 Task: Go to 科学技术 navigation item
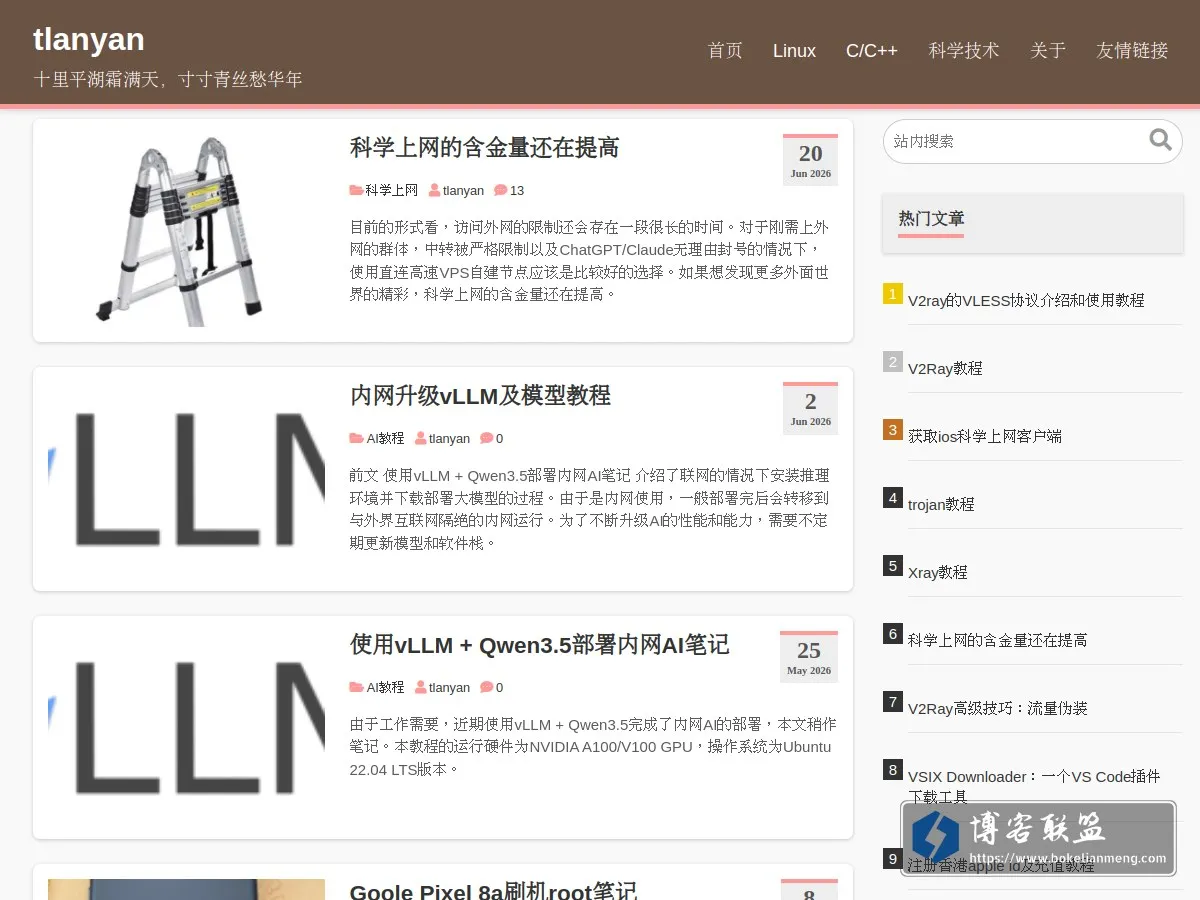(x=964, y=51)
